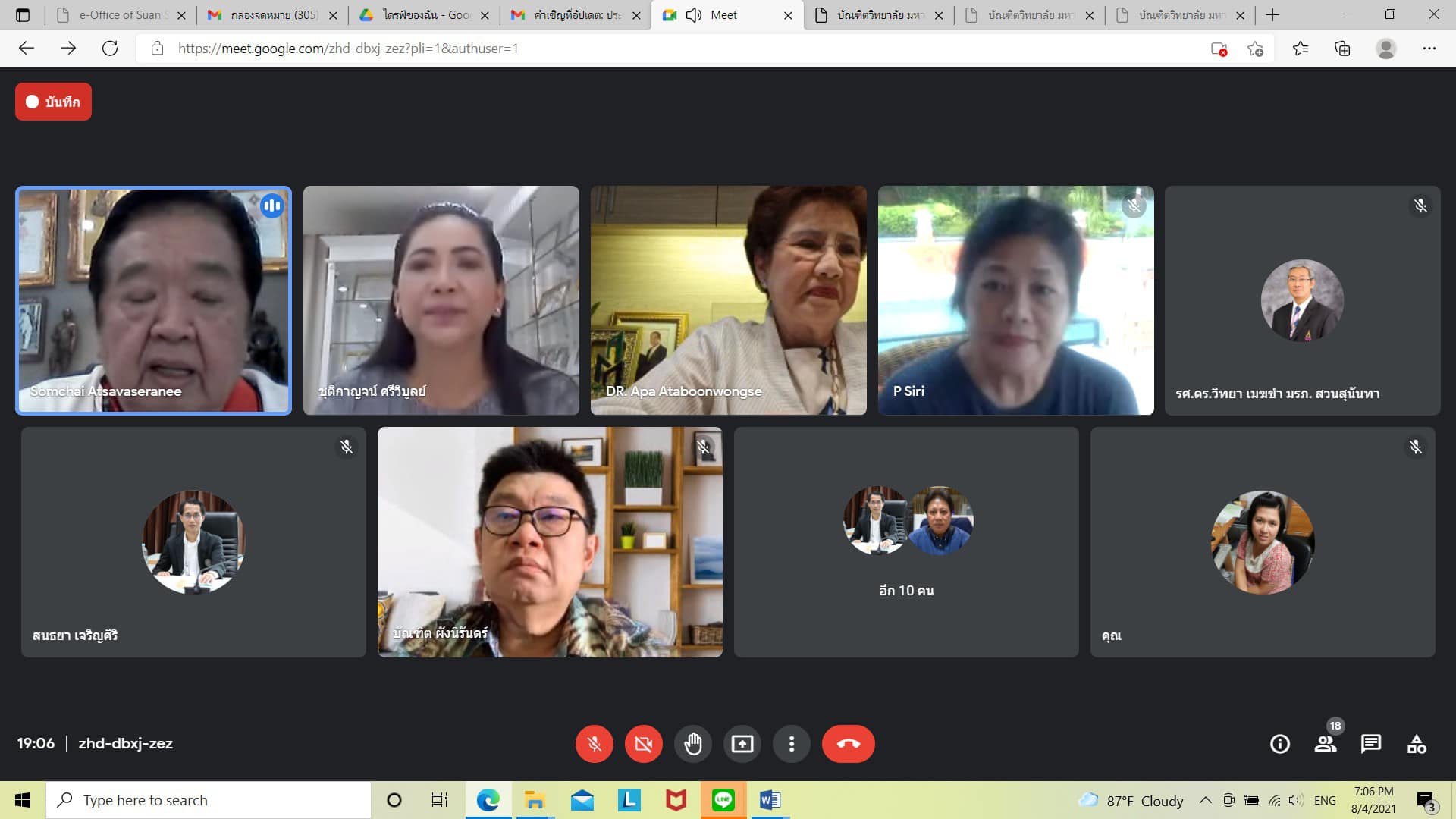Open the present screen option
1456x819 pixels.
[742, 744]
